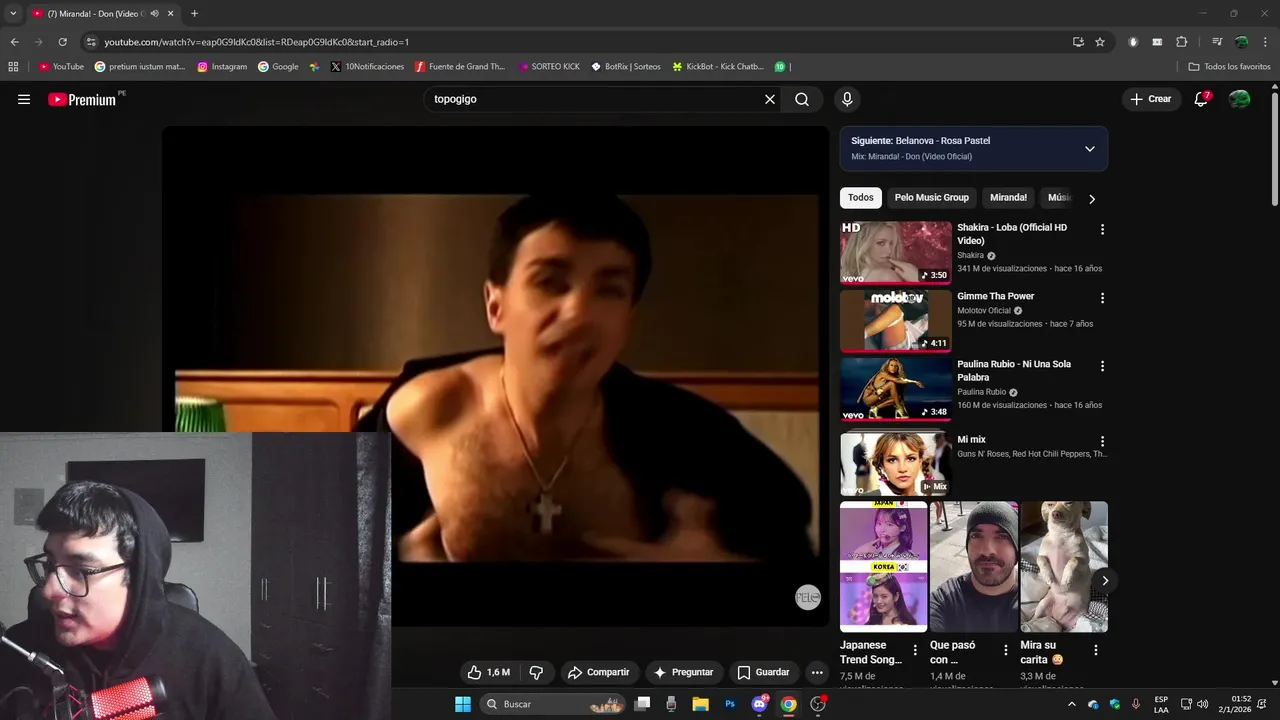Image resolution: width=1280 pixels, height=720 pixels.
Task: Share the video via Compartir
Action: click(x=598, y=672)
